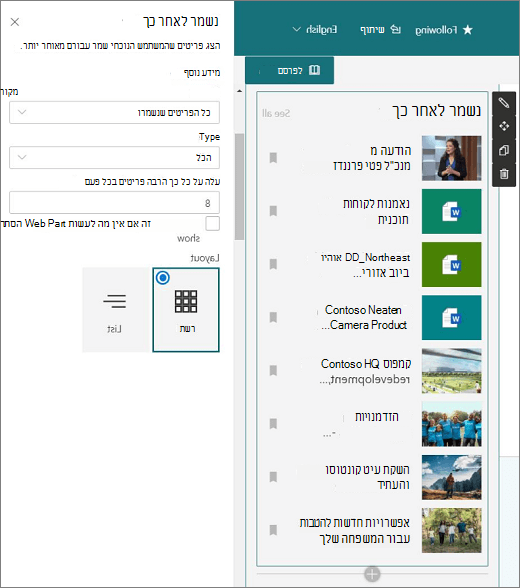520x588 pixels.
Task: Open the הודעה ממנכ"ל פטי פרננדז title
Action: (372, 158)
